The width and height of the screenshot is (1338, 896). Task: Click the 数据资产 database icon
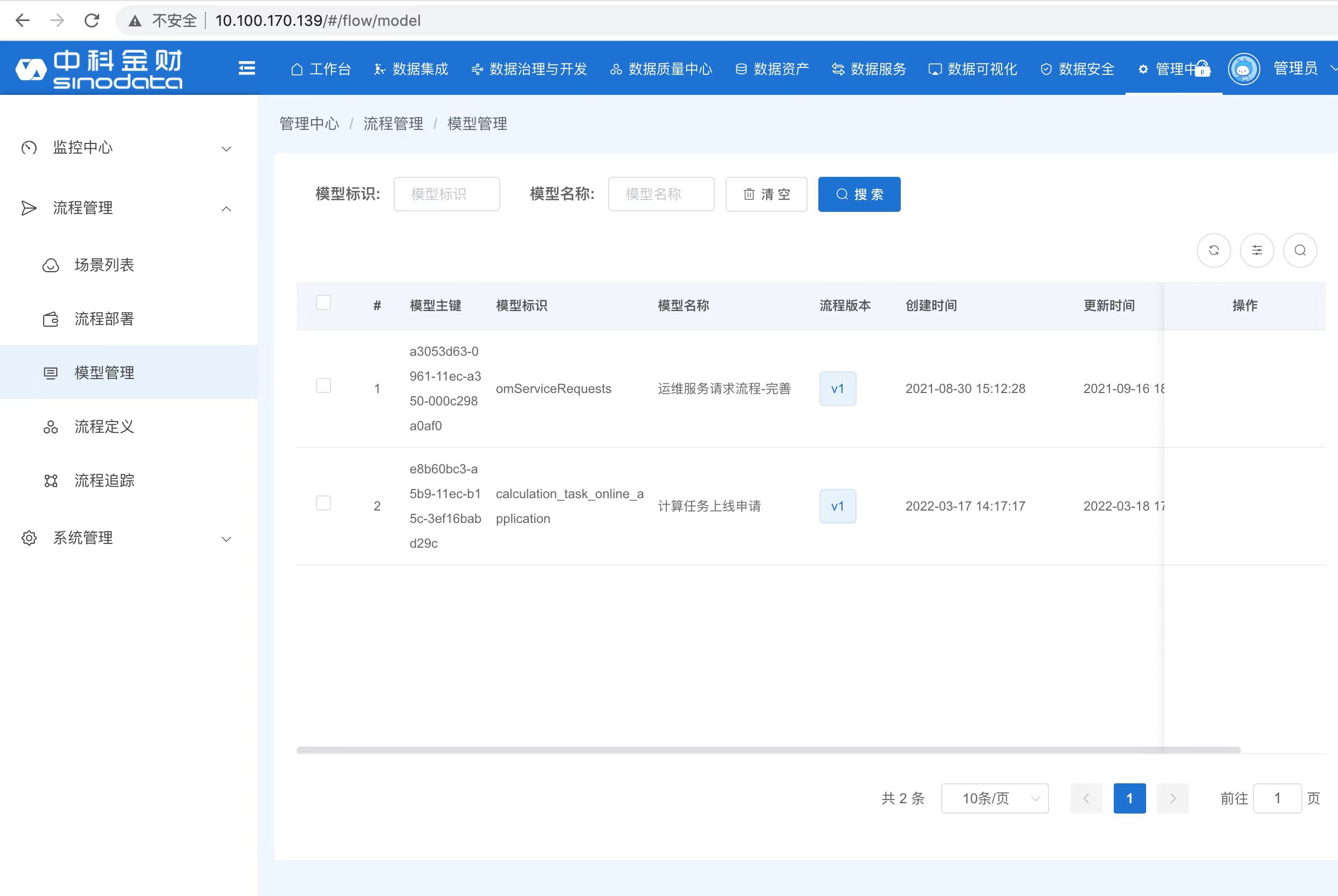click(741, 69)
